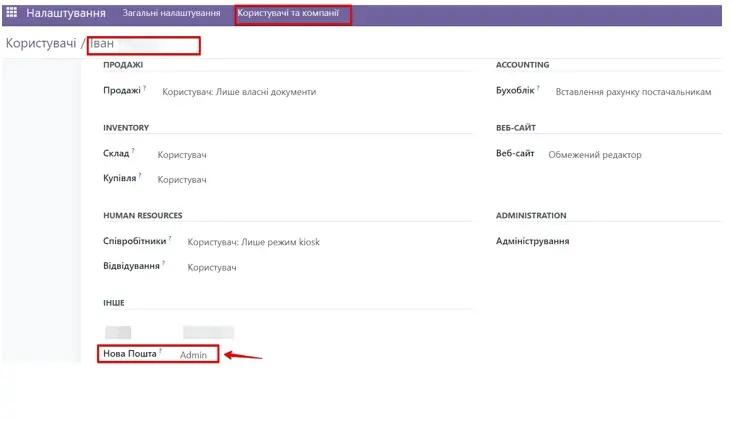This screenshot has height=421, width=732.
Task: Click help question mark beside Нова Пошта label
Action: (x=160, y=351)
